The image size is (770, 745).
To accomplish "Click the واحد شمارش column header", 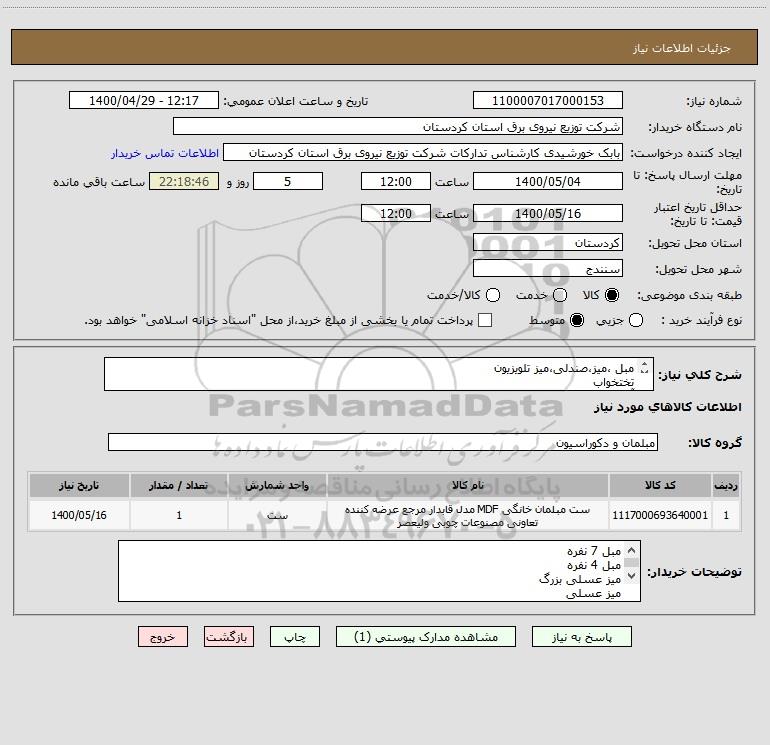I will [x=277, y=485].
